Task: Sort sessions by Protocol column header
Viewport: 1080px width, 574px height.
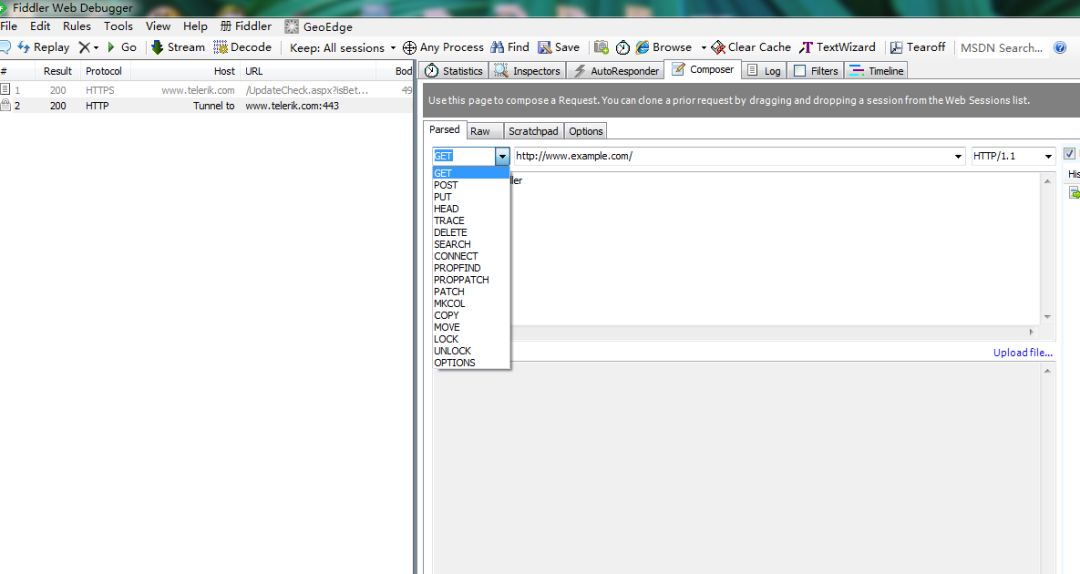Action: pos(103,71)
